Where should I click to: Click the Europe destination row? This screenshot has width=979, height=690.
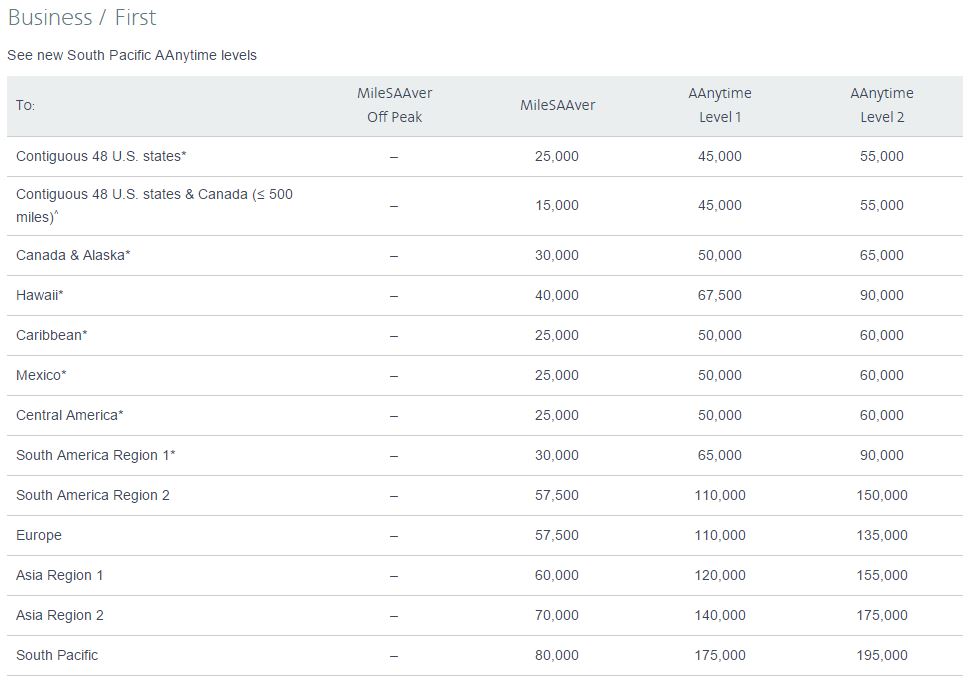(485, 535)
